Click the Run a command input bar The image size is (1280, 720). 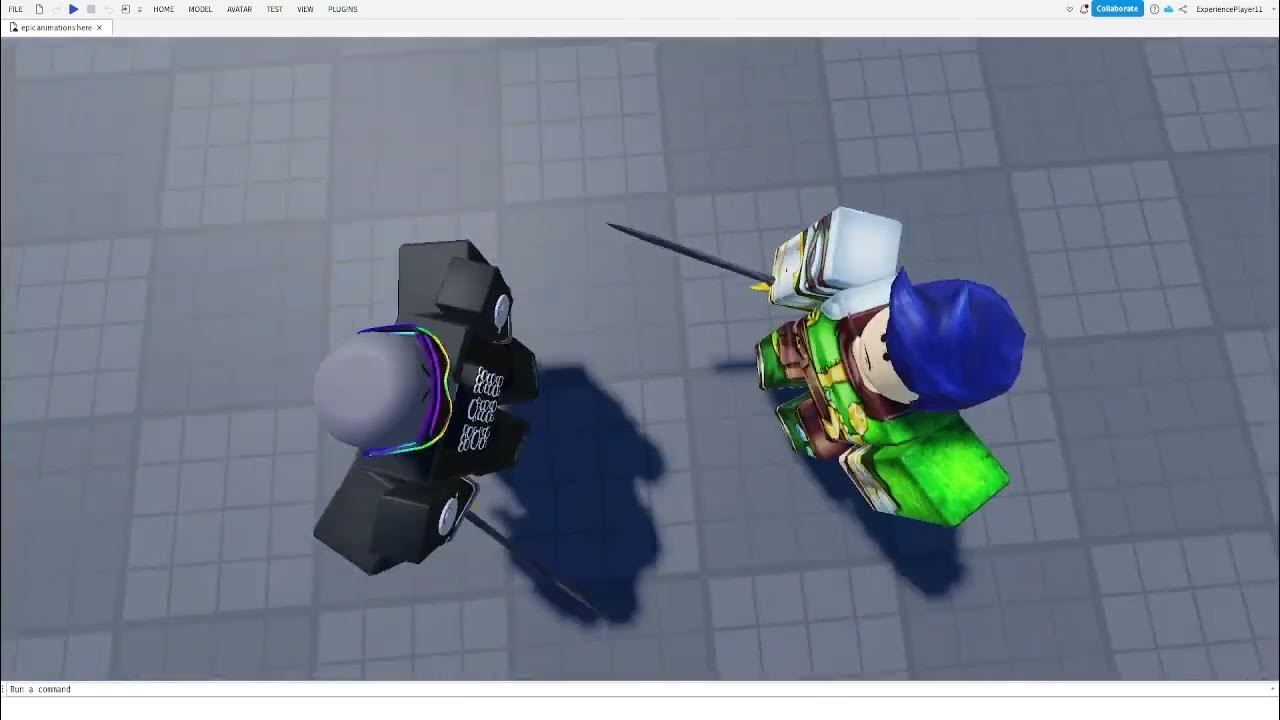(x=640, y=689)
